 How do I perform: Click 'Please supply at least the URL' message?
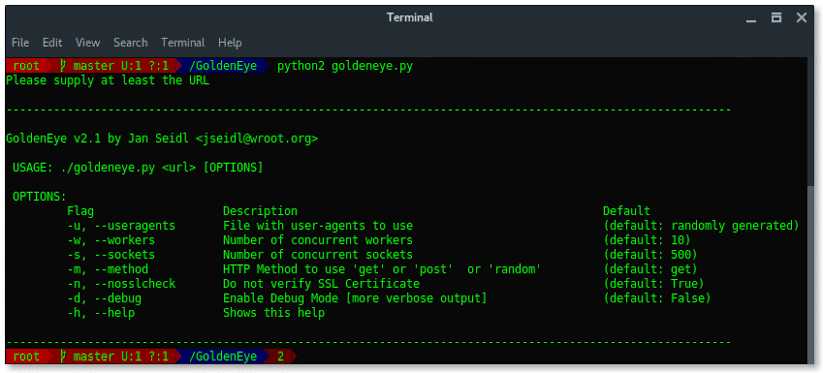(x=108, y=81)
